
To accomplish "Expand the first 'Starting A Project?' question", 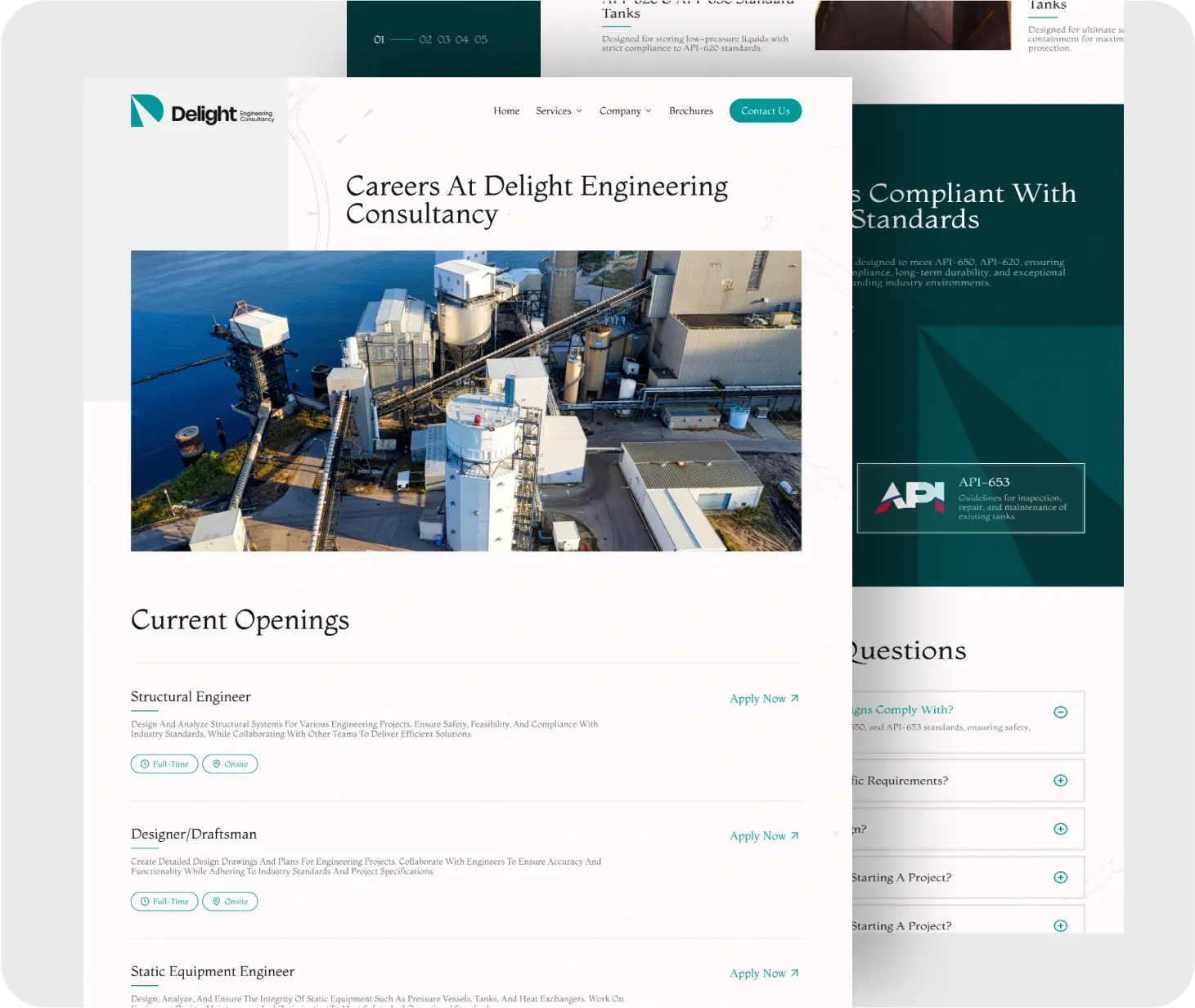I will [x=1060, y=877].
